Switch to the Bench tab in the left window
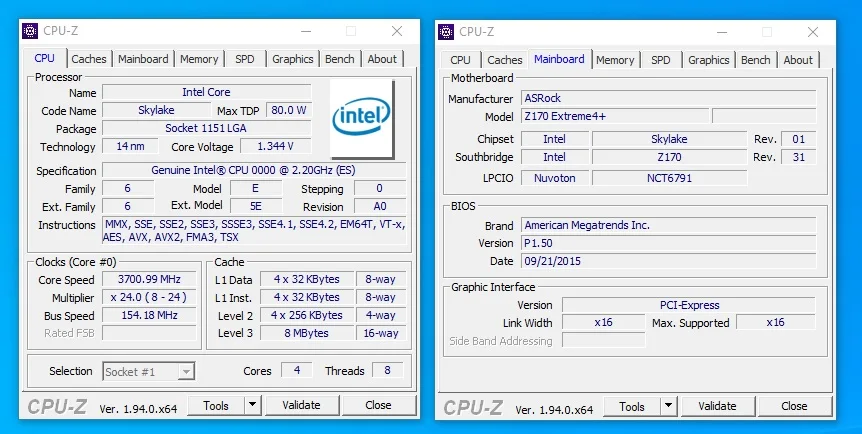The width and height of the screenshot is (862, 434). pyautogui.click(x=339, y=59)
